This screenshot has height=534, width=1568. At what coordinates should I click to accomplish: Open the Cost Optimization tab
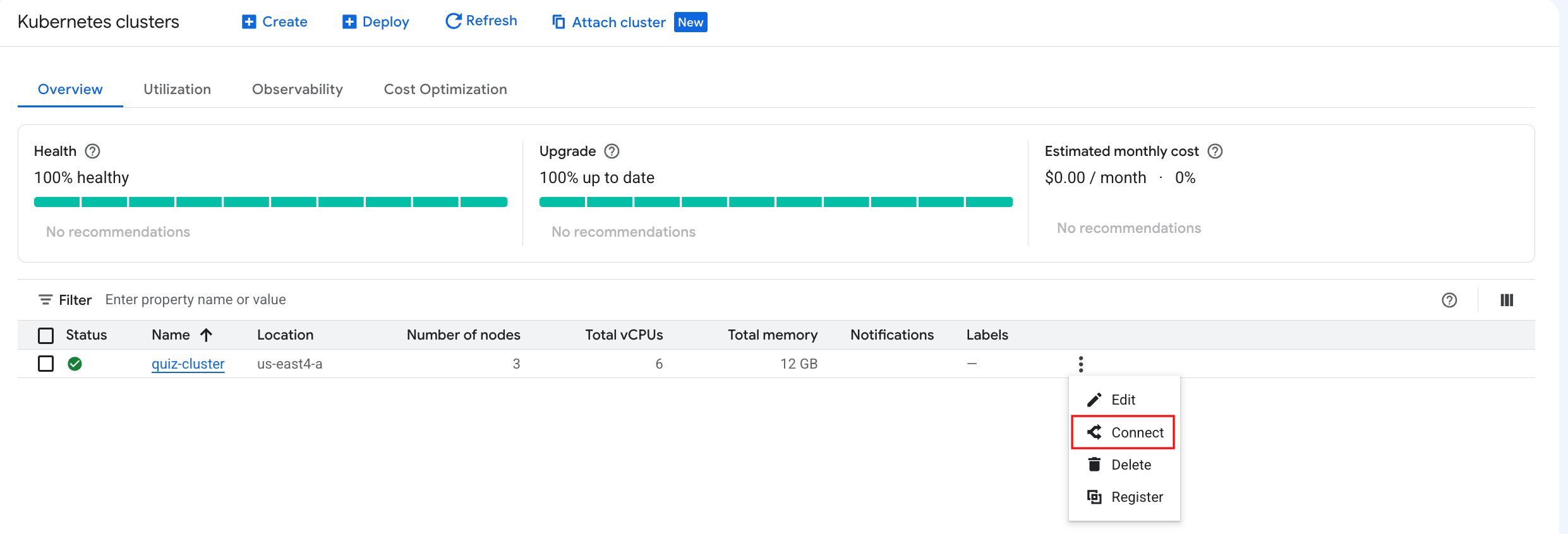click(x=445, y=89)
